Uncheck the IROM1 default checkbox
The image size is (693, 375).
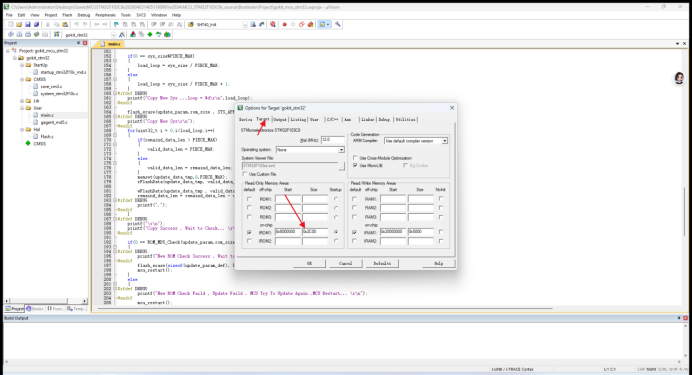click(x=249, y=232)
